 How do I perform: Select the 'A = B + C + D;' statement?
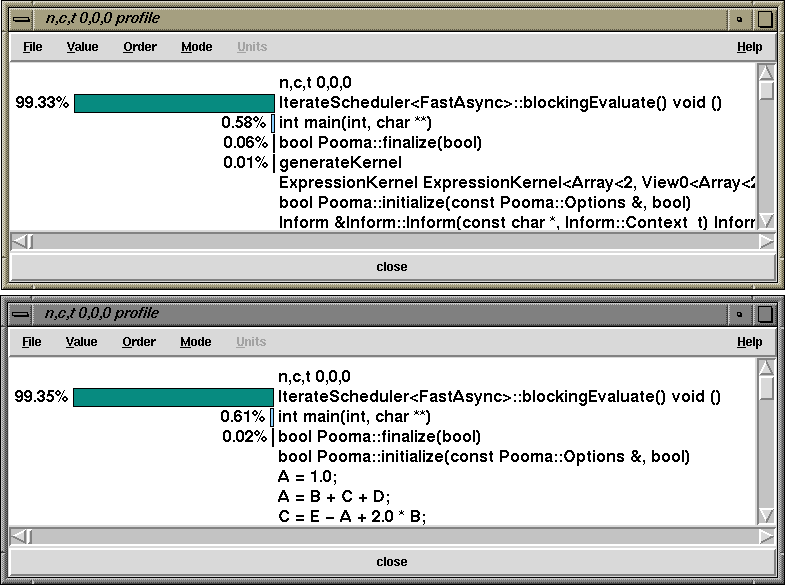[x=334, y=497]
